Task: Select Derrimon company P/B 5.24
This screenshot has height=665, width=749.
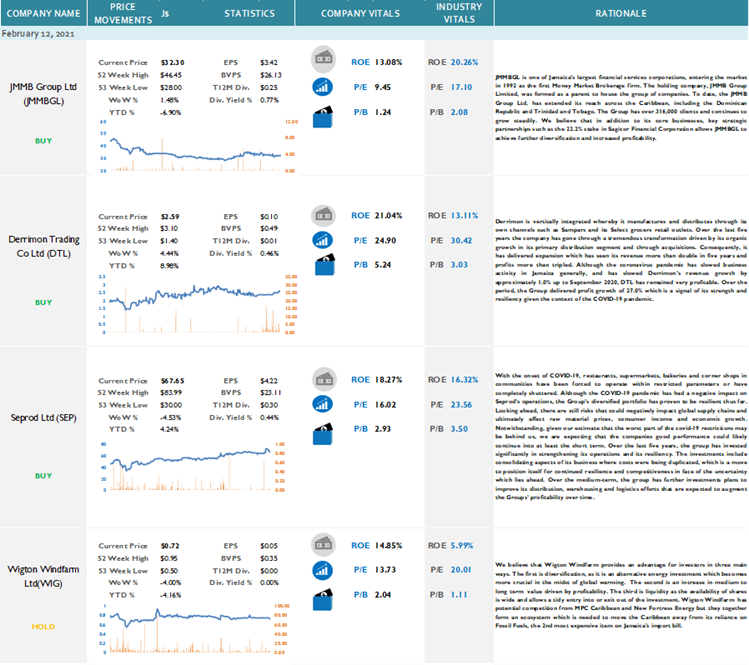Action: [x=383, y=265]
